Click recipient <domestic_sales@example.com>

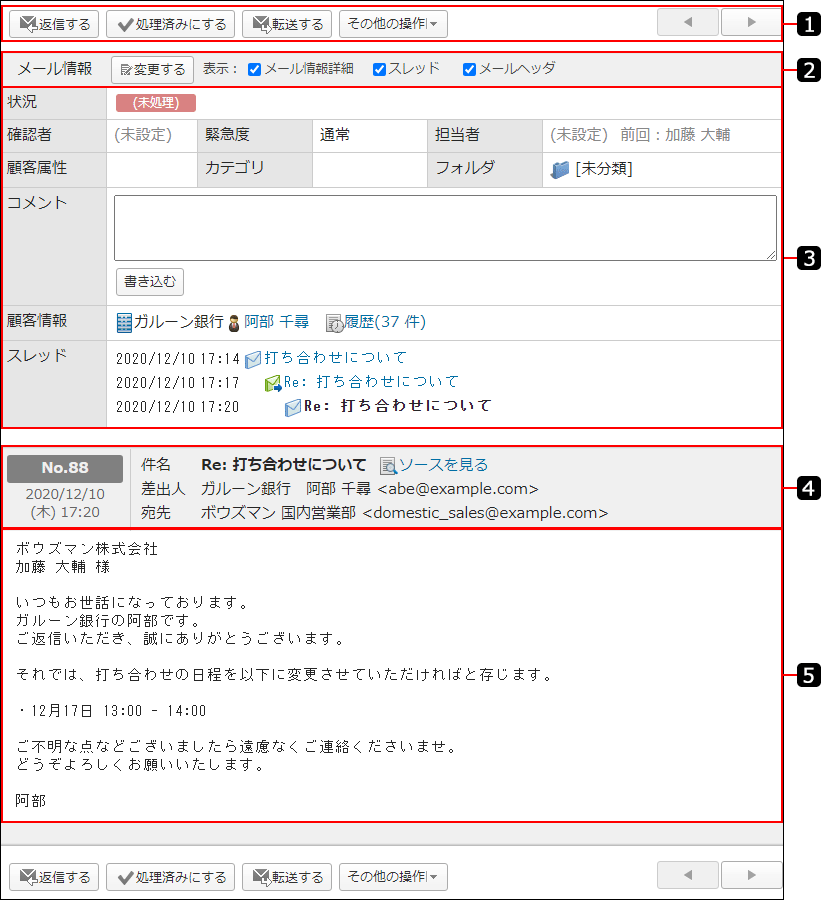click(485, 513)
